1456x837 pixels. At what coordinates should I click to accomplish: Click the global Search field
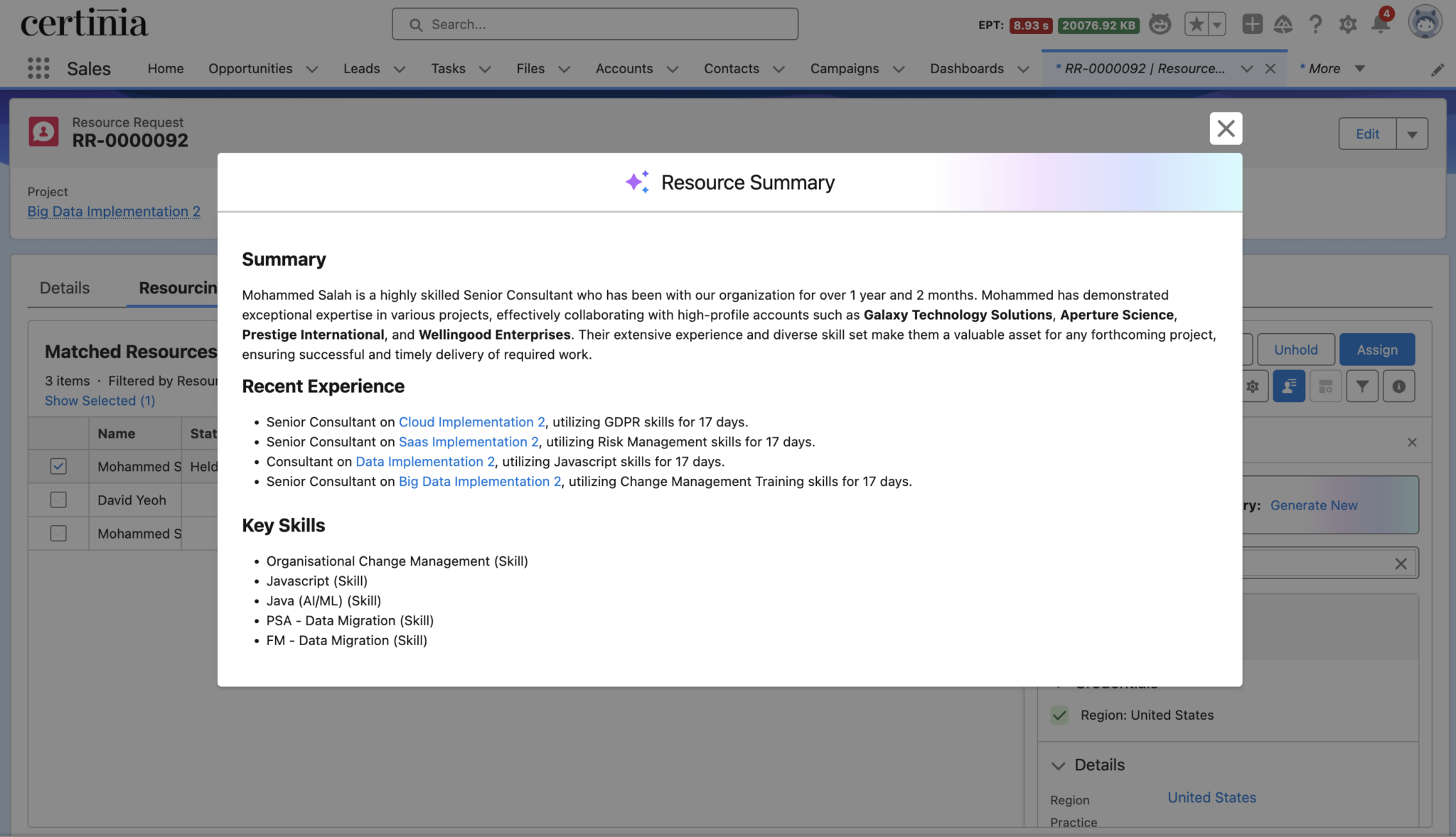click(595, 23)
